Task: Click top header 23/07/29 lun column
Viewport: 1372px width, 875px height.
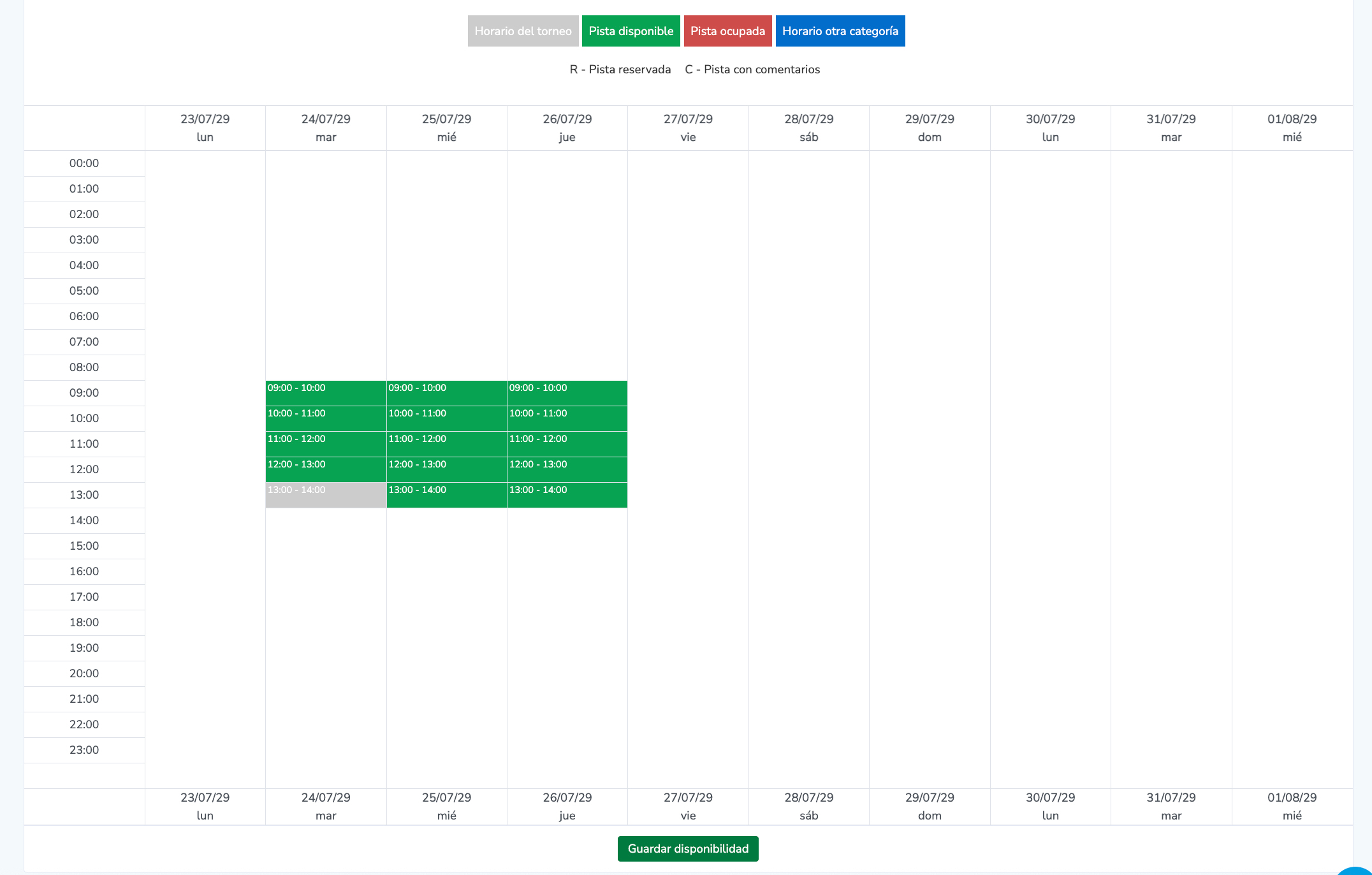Action: [205, 128]
